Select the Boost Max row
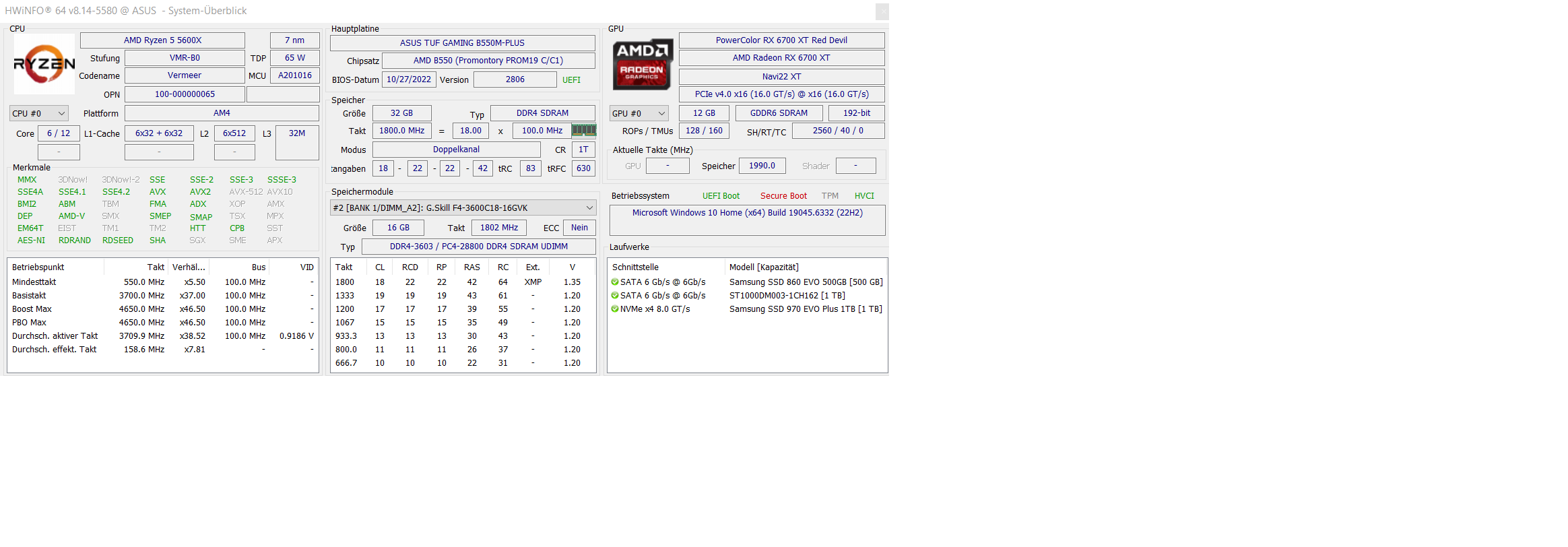 pos(162,309)
